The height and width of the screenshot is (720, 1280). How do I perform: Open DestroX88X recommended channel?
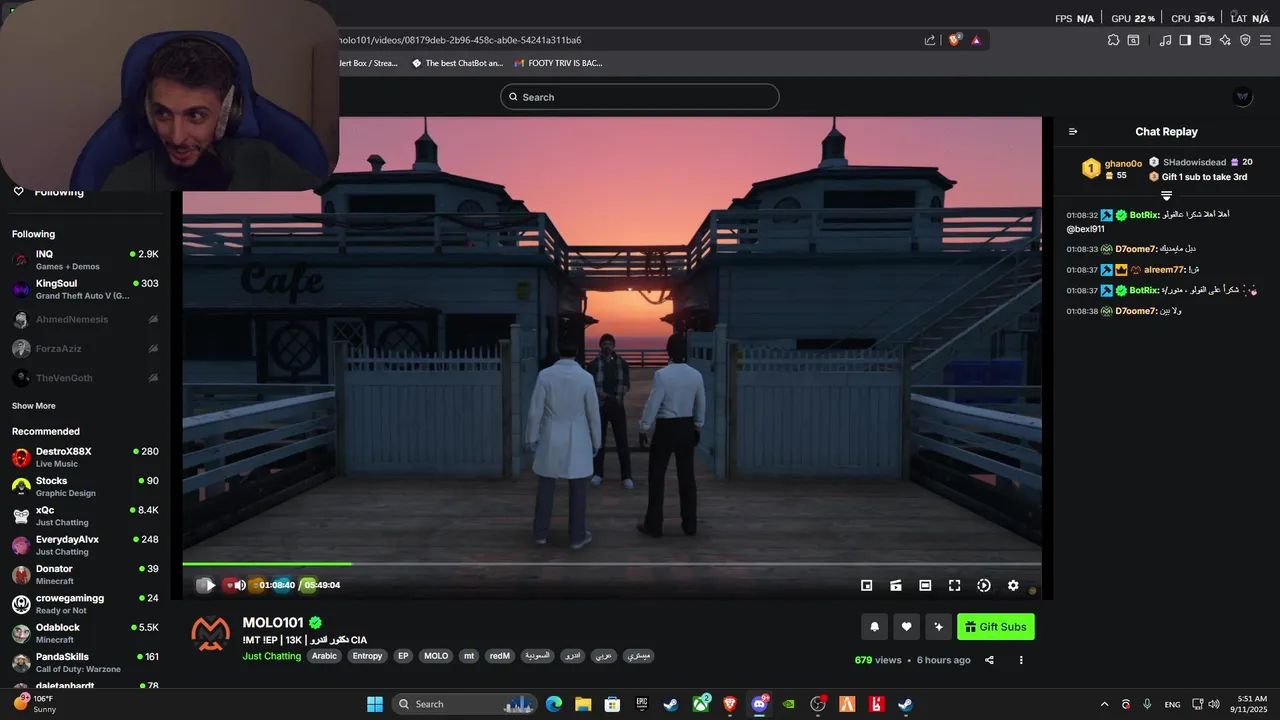click(x=85, y=457)
